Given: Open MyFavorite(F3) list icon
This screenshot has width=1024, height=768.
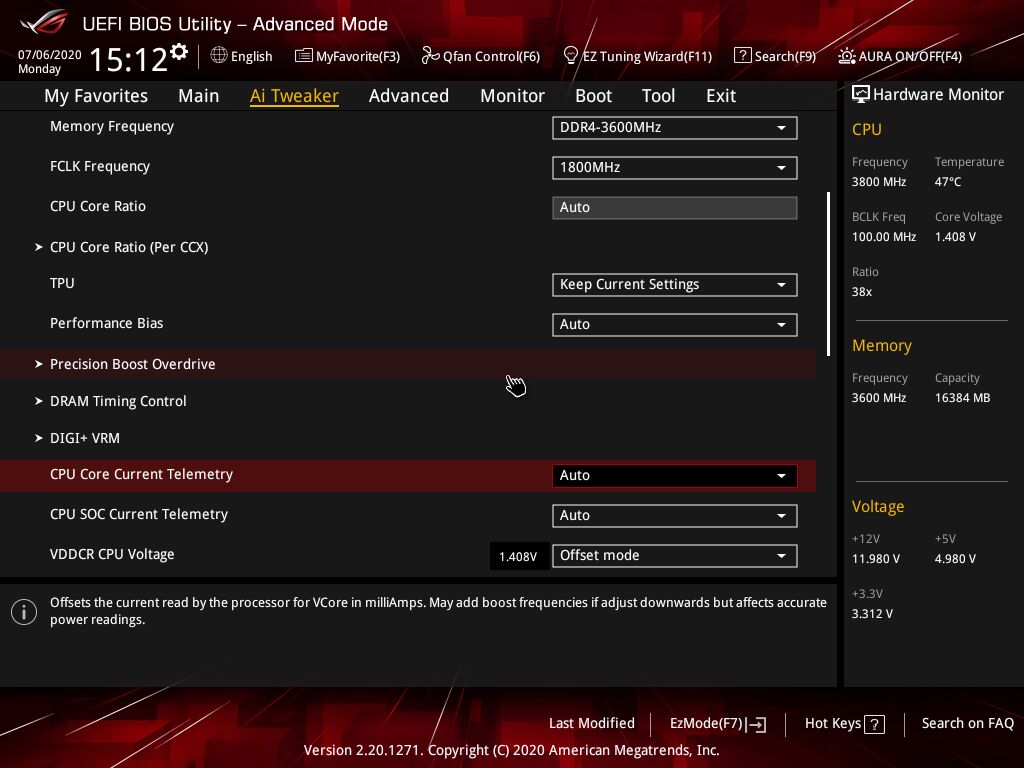Looking at the screenshot, I should tap(304, 56).
